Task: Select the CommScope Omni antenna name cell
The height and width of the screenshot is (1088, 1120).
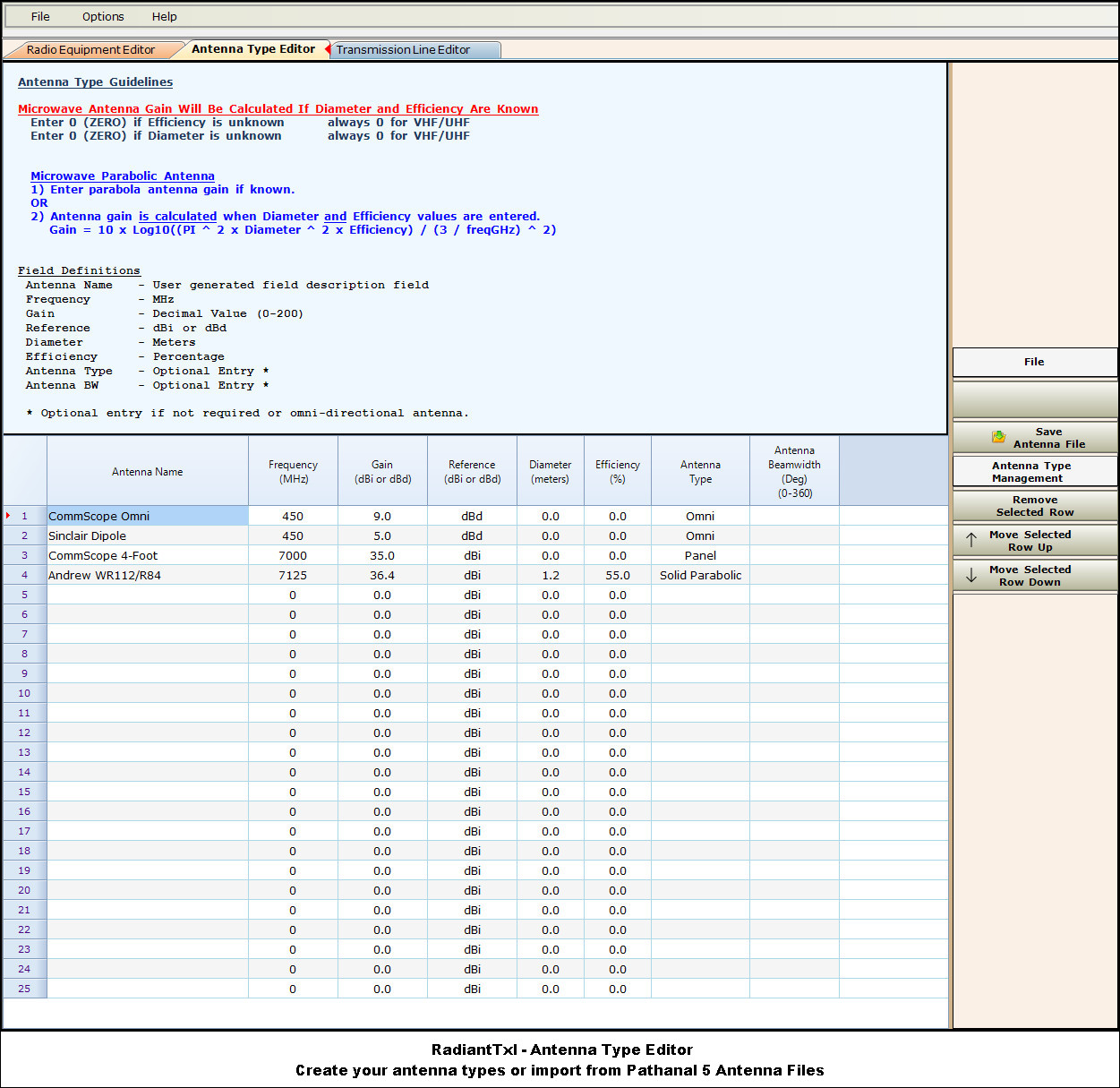Action: [x=147, y=516]
